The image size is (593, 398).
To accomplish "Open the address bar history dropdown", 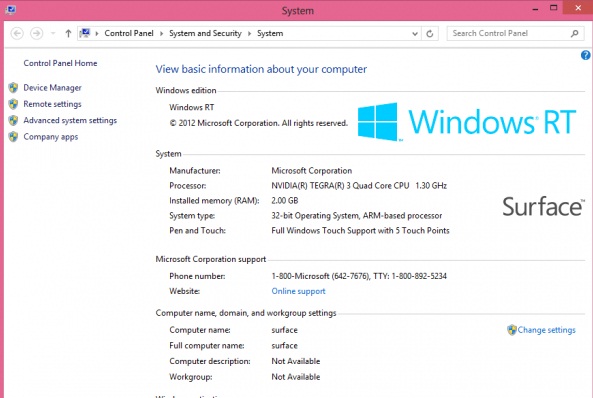I will [x=414, y=34].
